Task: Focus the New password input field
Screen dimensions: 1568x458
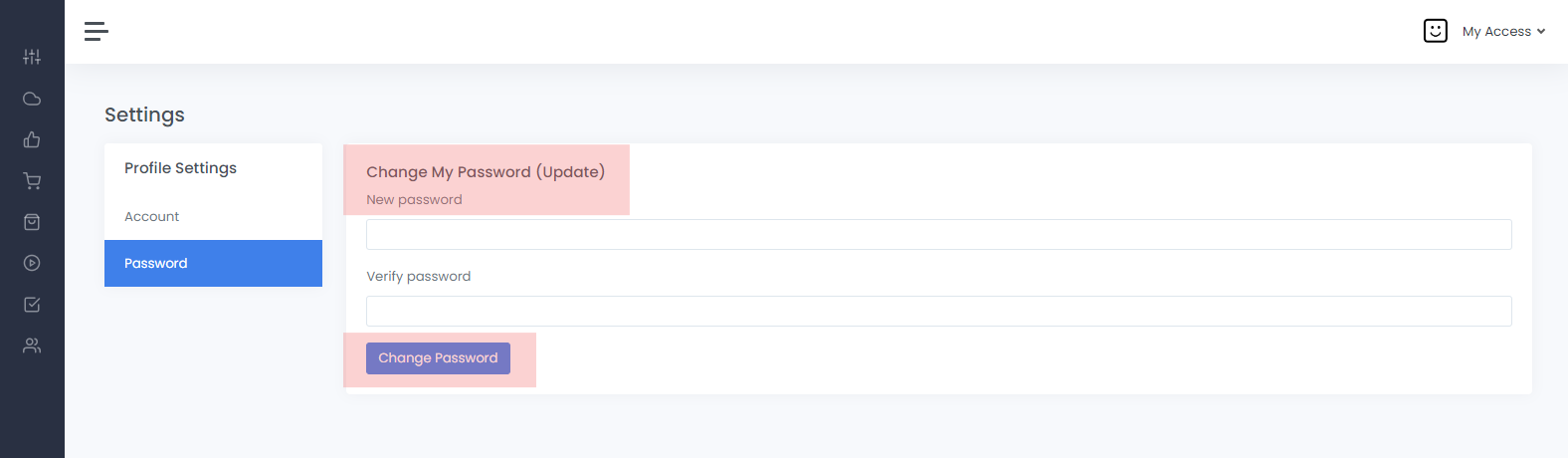Action: pyautogui.click(x=938, y=235)
